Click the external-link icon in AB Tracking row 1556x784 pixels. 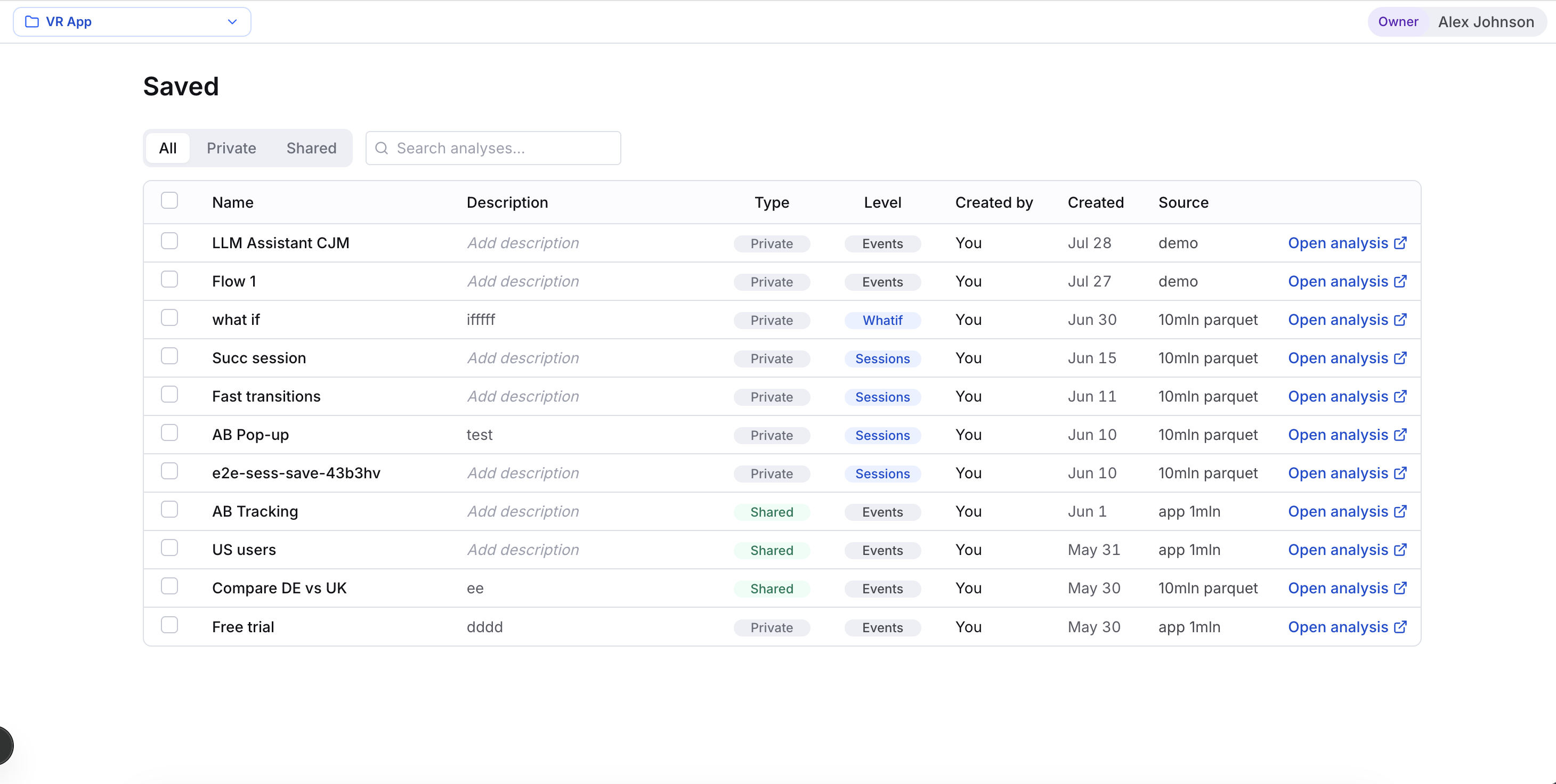point(1400,511)
